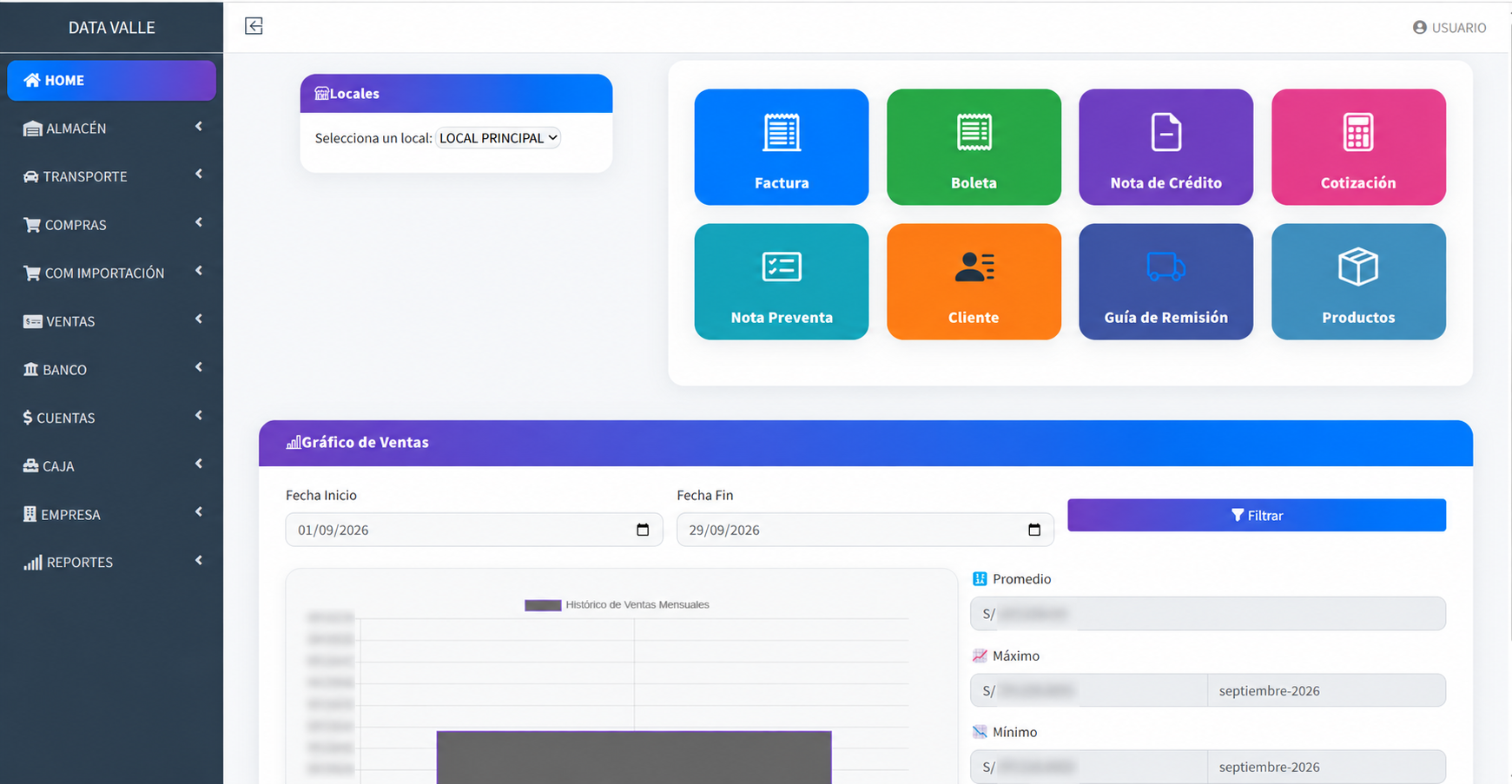
Task: Toggle the Histórico de Ventas Mensuales legend swatch
Action: pos(543,605)
